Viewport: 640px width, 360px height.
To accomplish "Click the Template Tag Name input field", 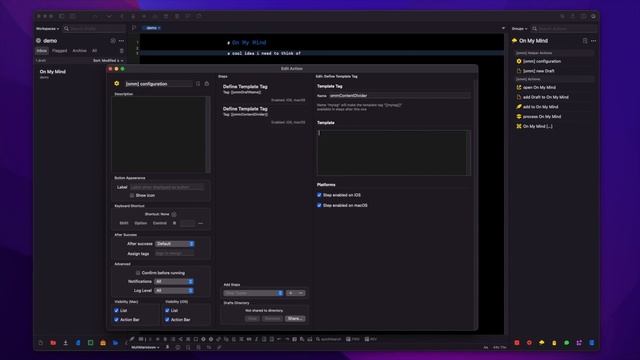I will tap(400, 96).
